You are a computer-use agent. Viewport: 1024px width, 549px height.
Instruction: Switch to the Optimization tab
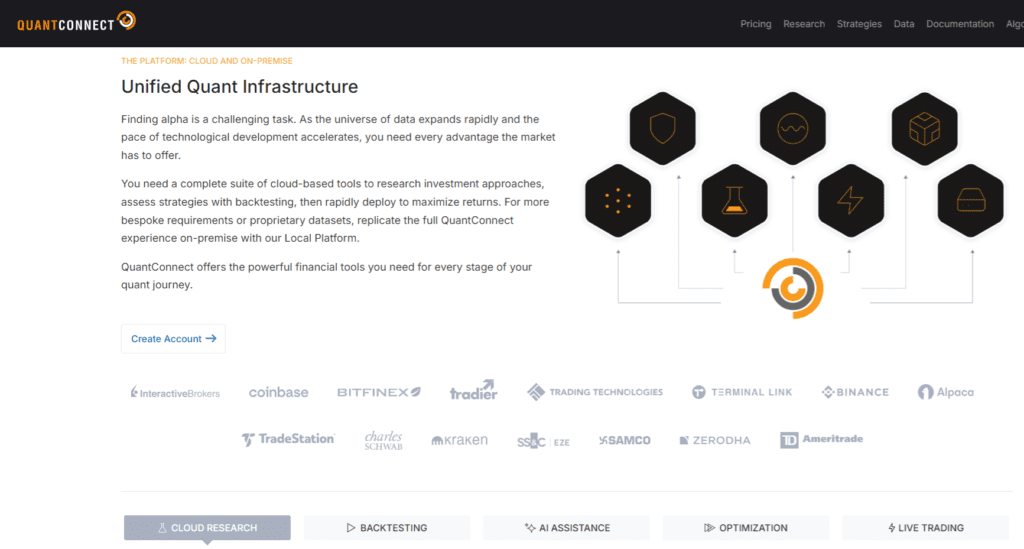tap(746, 527)
